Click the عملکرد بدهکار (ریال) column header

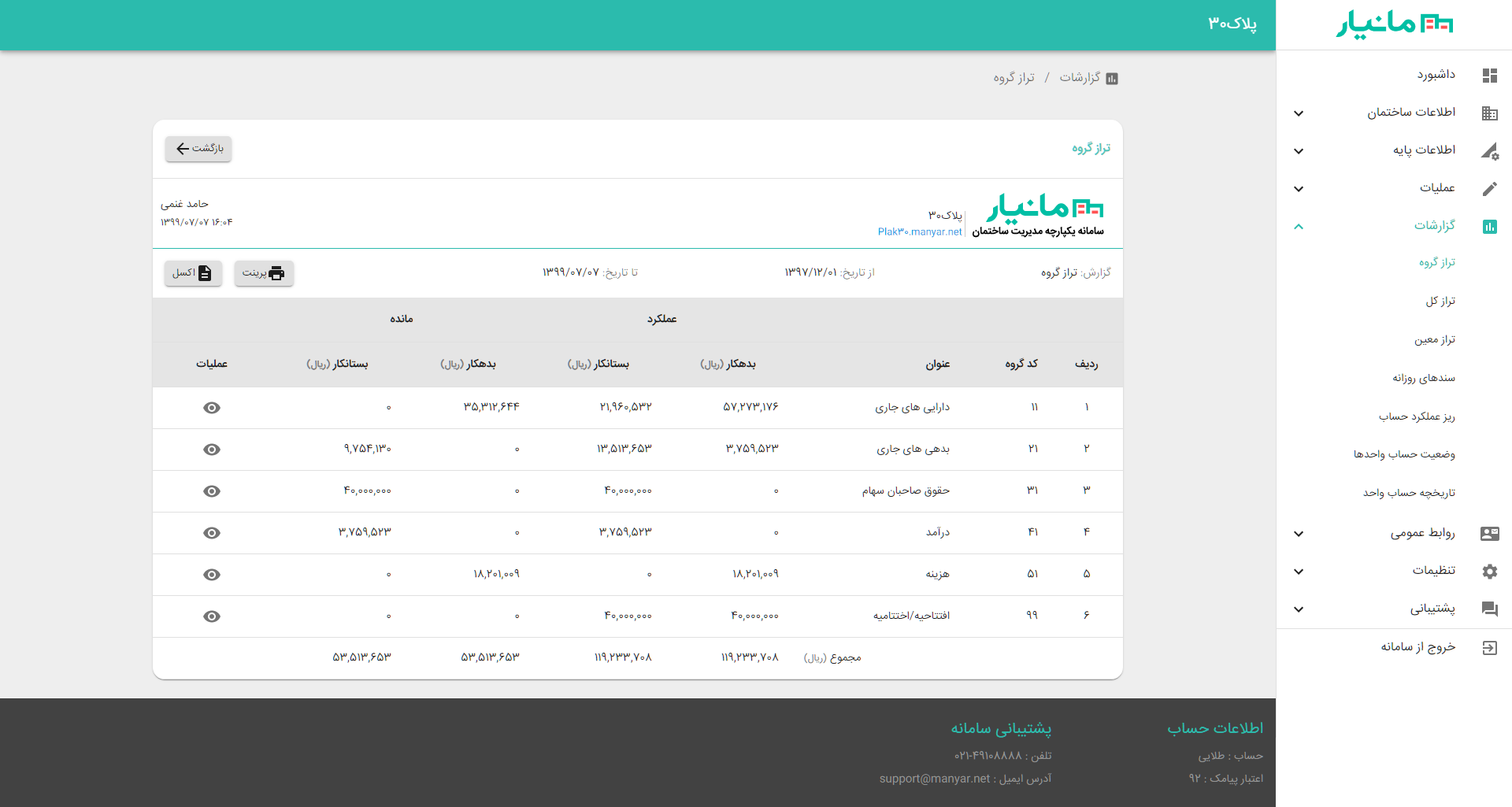728,364
